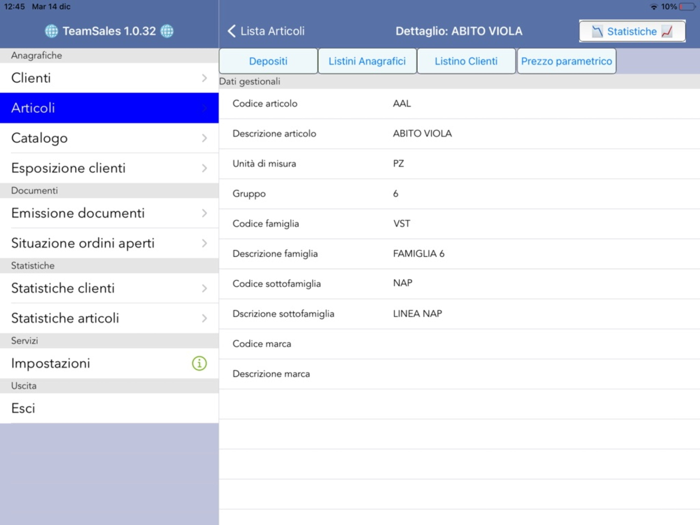Open Catalogo from the sidebar
This screenshot has height=525, width=700.
(x=109, y=138)
